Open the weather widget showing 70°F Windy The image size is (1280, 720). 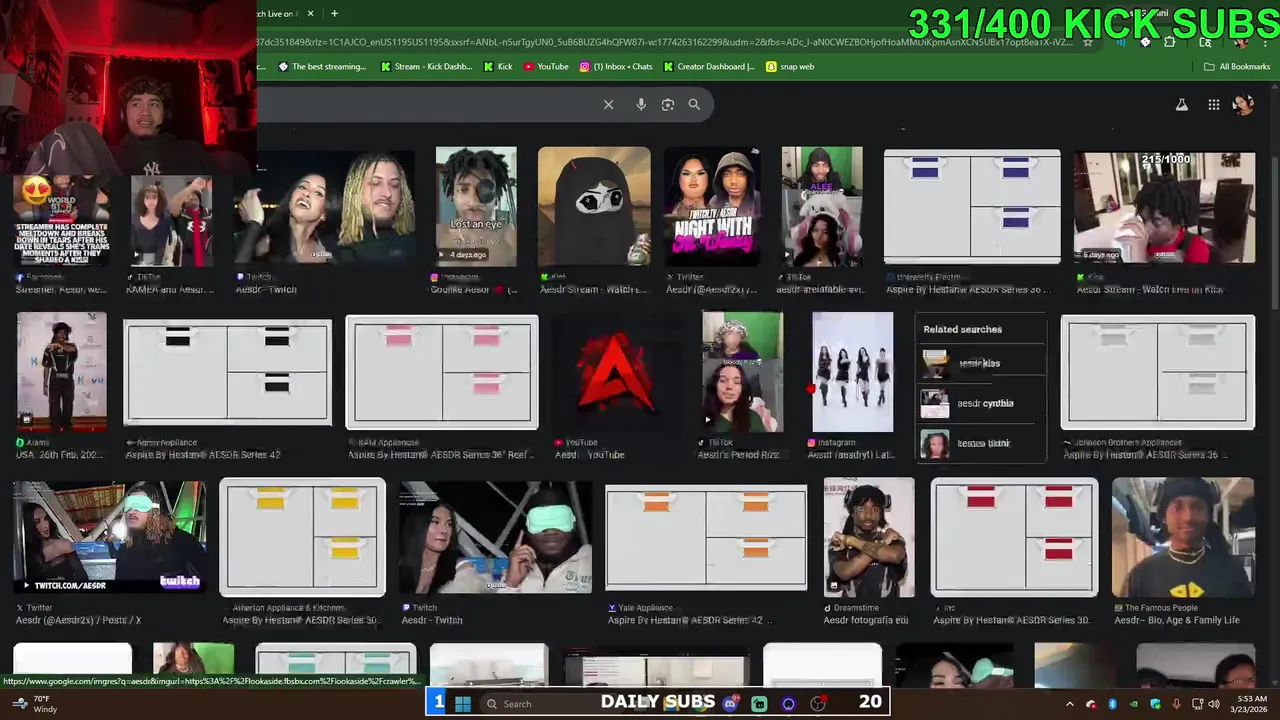point(33,704)
